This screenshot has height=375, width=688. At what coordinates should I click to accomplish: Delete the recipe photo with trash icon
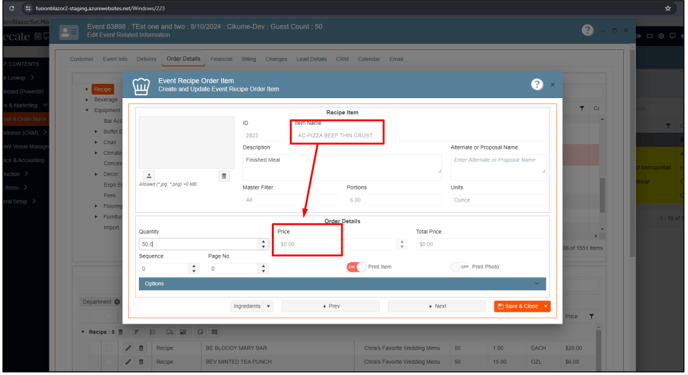point(224,176)
